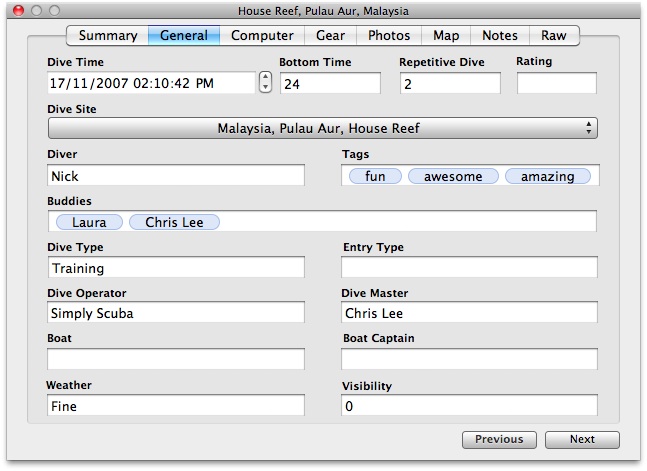The height and width of the screenshot is (471, 647).
Task: Select the 'awesome' tag token
Action: click(x=453, y=177)
